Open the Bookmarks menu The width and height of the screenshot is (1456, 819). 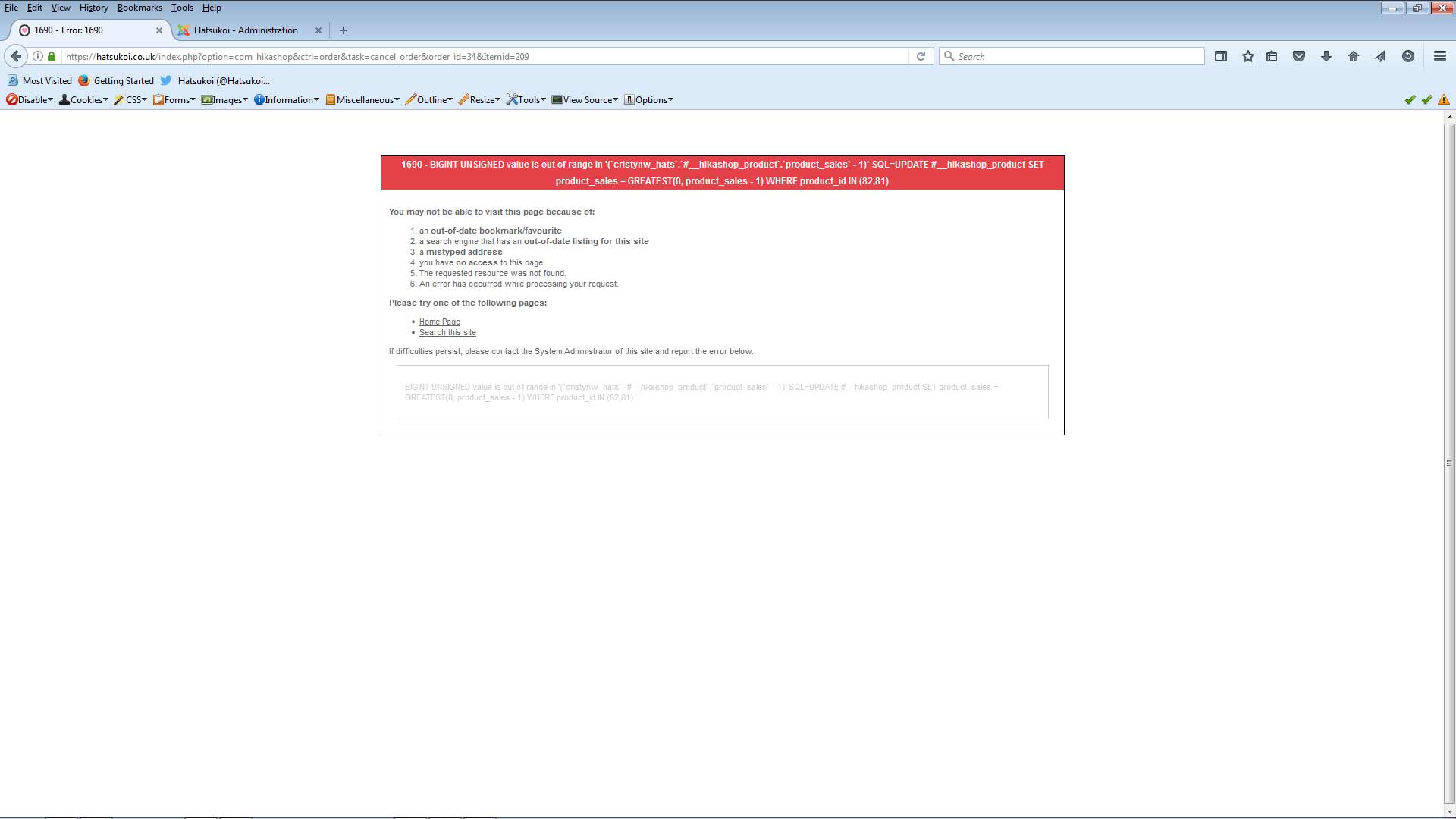pos(140,8)
